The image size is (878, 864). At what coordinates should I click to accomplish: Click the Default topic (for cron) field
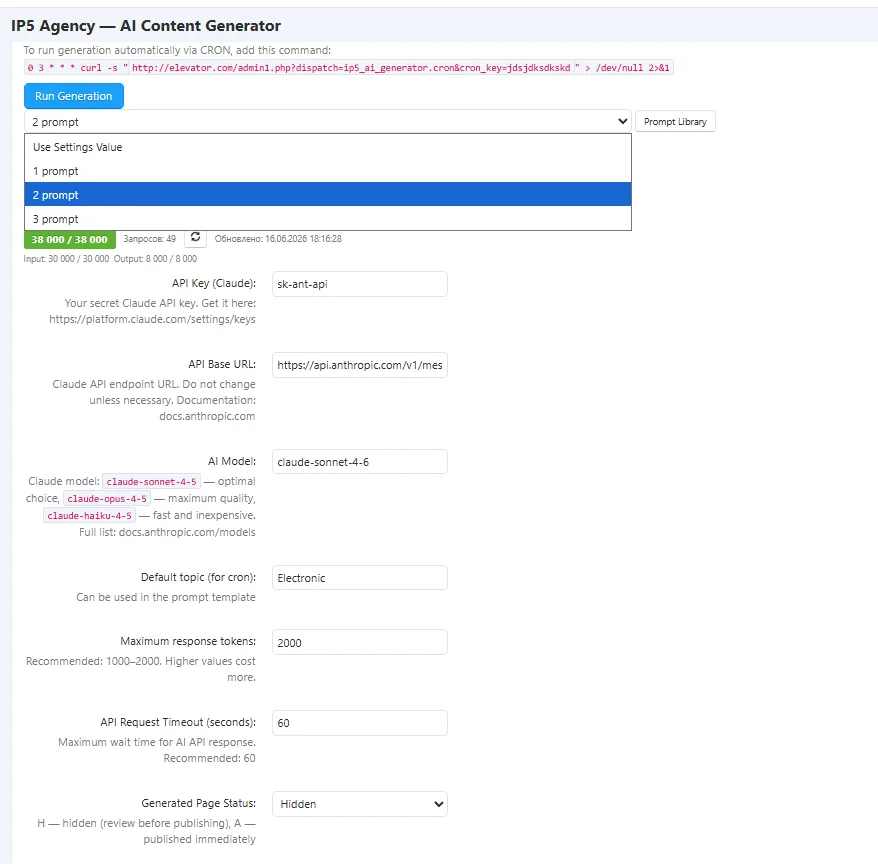(359, 578)
